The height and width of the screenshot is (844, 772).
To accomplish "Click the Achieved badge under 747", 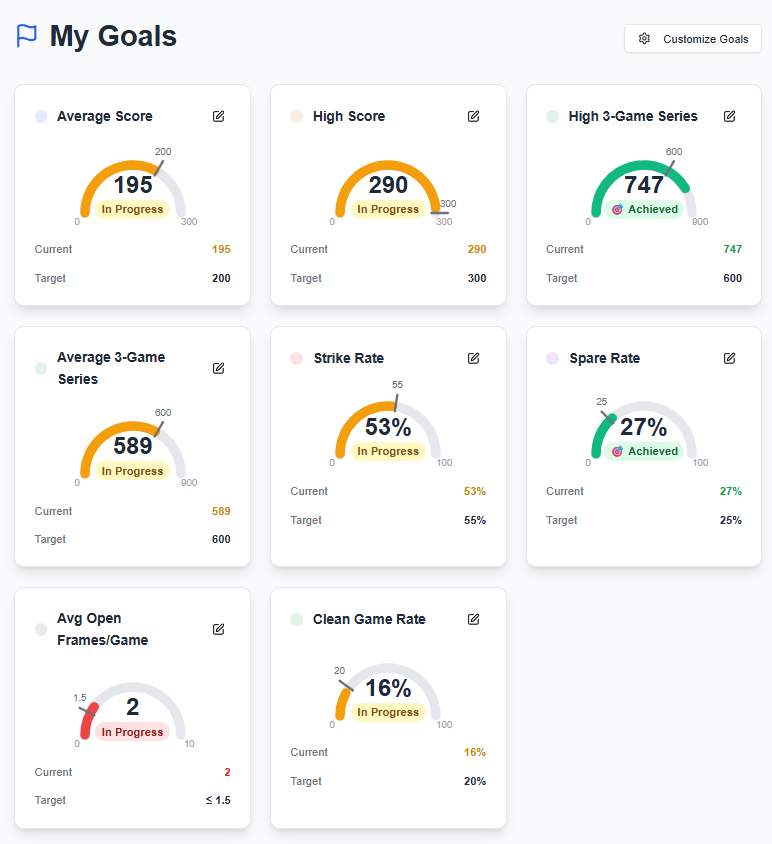I will coord(644,210).
